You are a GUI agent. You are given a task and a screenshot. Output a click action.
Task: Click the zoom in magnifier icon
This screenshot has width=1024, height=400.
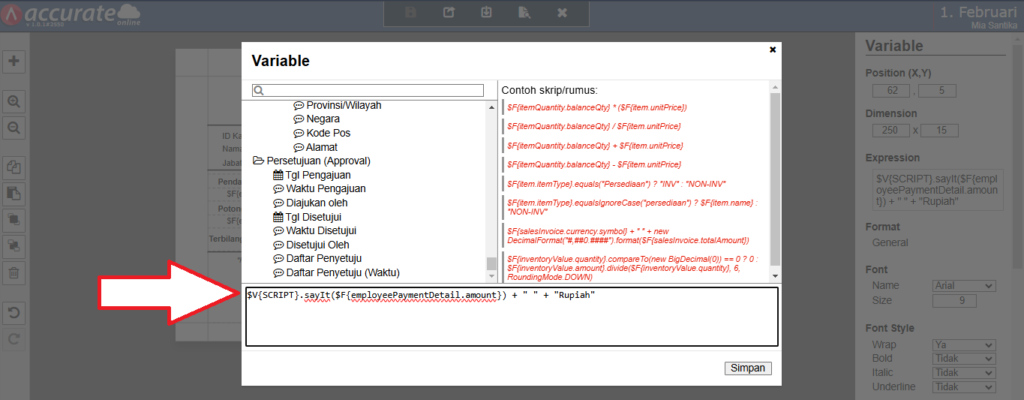click(15, 102)
